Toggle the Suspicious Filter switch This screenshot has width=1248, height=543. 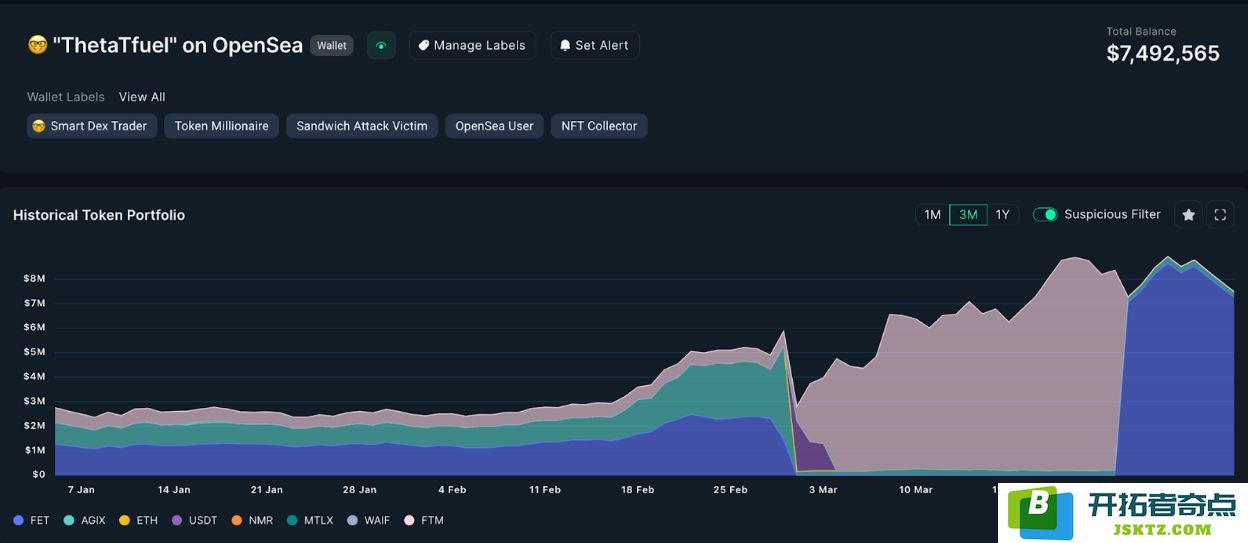(x=1045, y=215)
